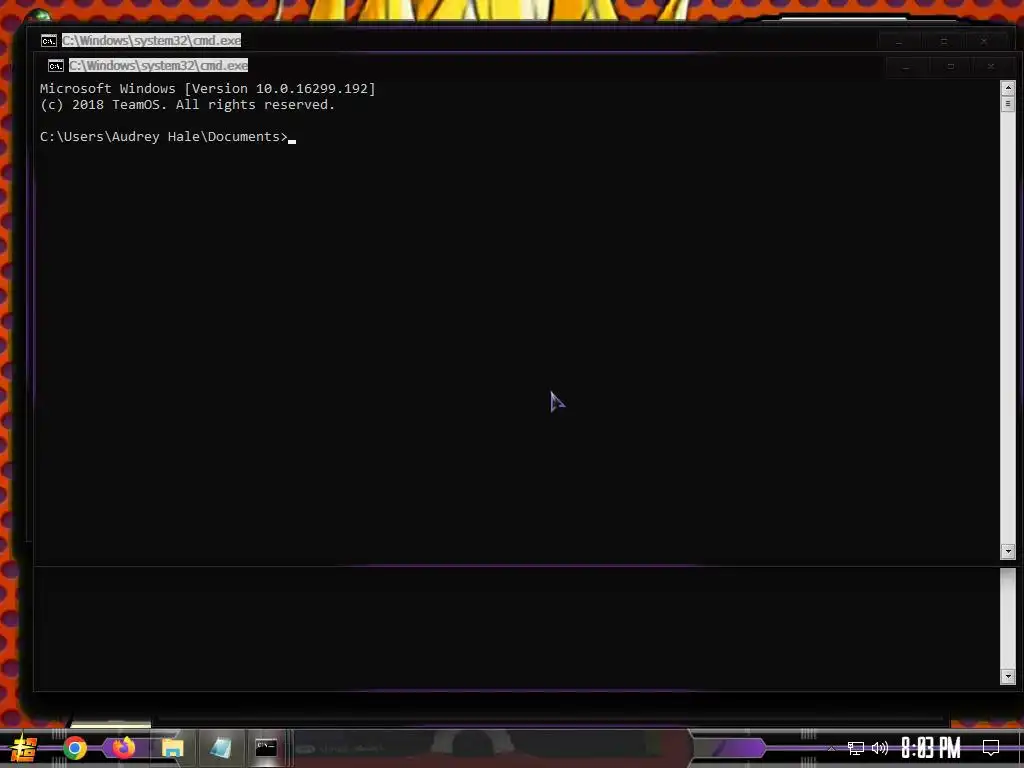Click the prompt 'C:\Users\Audrey Hale\Documents>'

click(164, 137)
